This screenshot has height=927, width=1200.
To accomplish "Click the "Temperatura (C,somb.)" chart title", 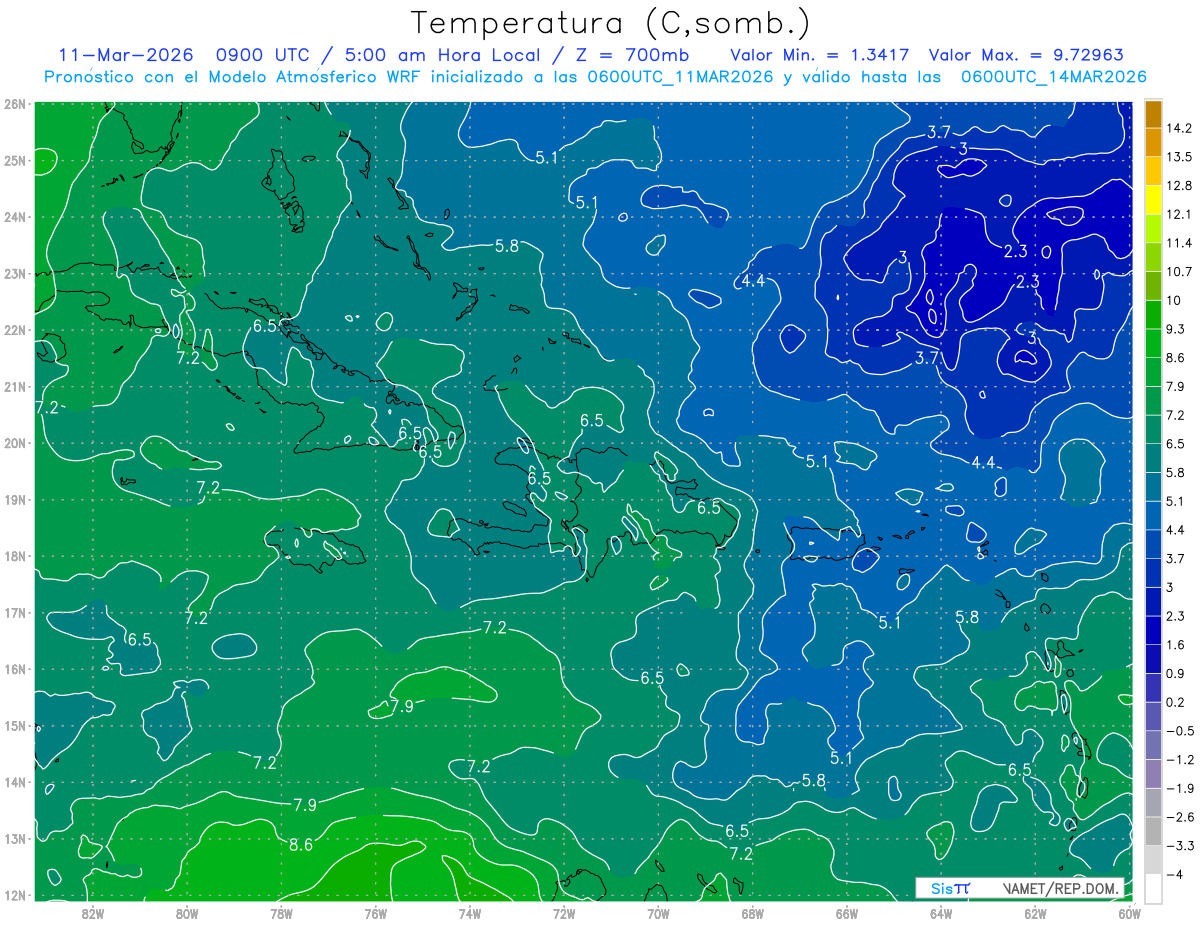I will (610, 23).
